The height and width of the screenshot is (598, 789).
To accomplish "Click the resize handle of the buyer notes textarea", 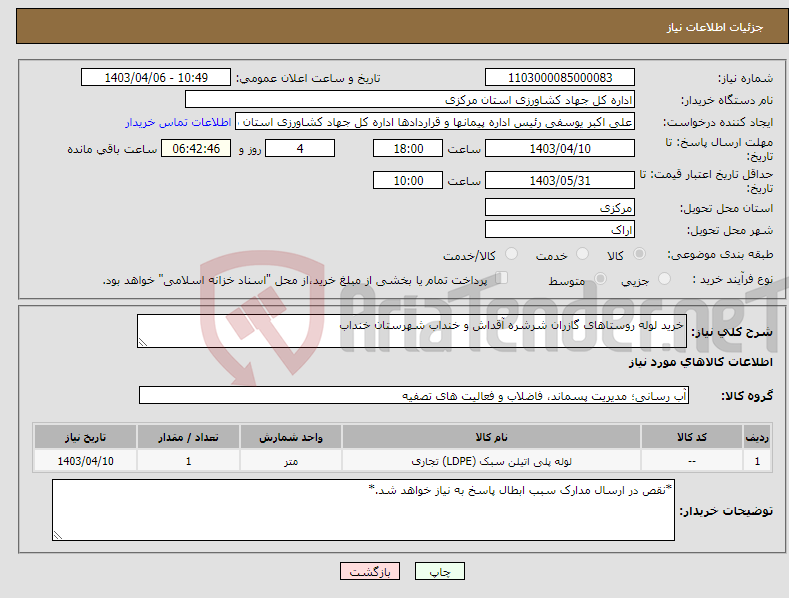I will [58, 535].
